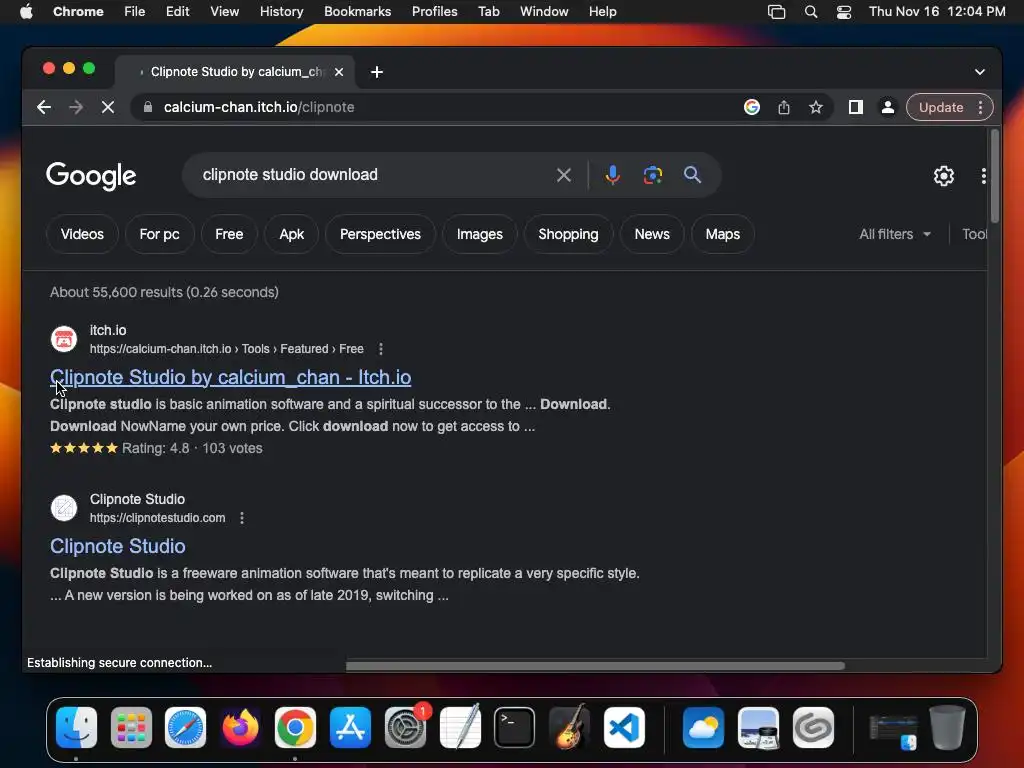This screenshot has height=768, width=1024.
Task: Open the Clipnote Studio result link
Action: [x=118, y=546]
